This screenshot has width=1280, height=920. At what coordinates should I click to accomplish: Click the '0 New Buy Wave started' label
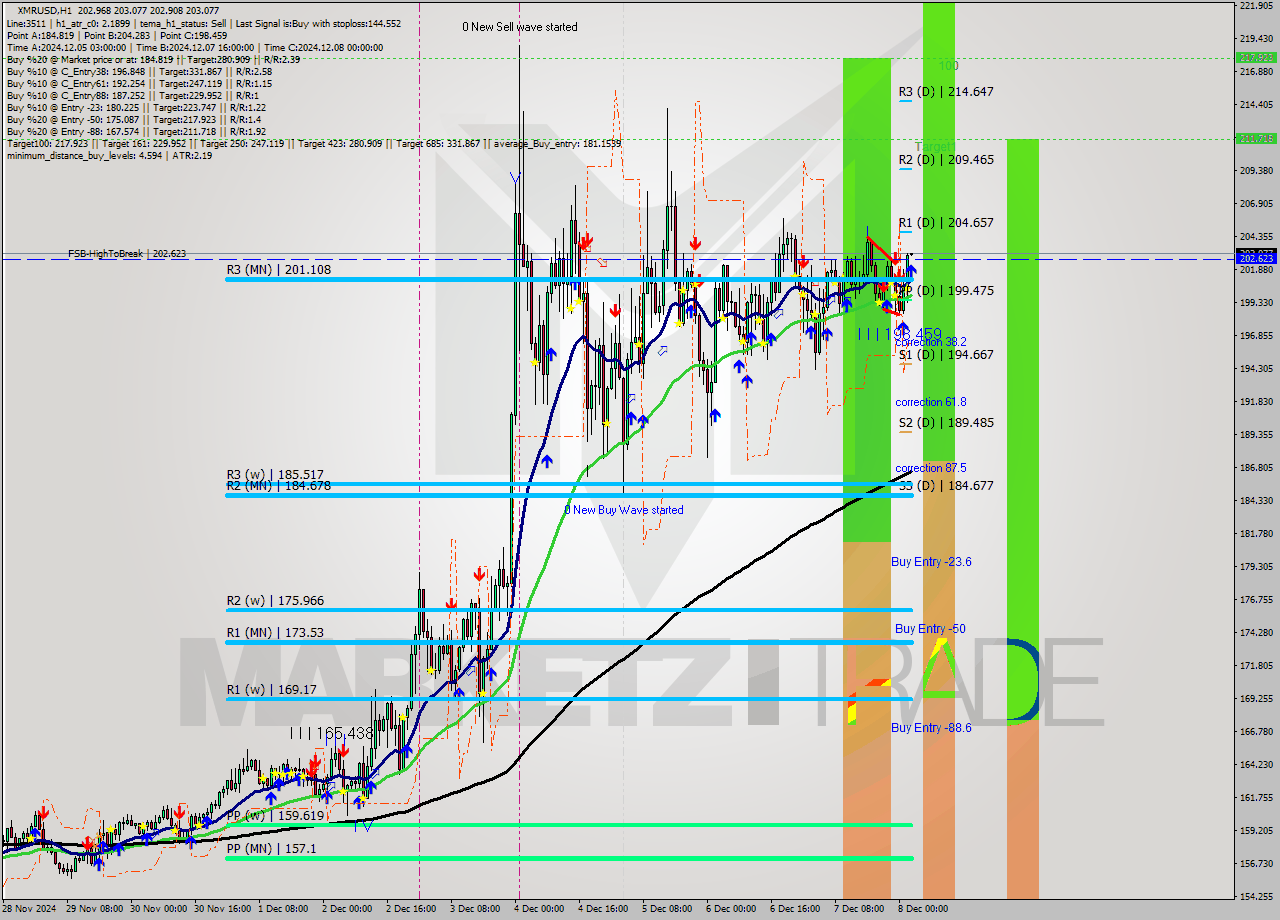coord(624,510)
